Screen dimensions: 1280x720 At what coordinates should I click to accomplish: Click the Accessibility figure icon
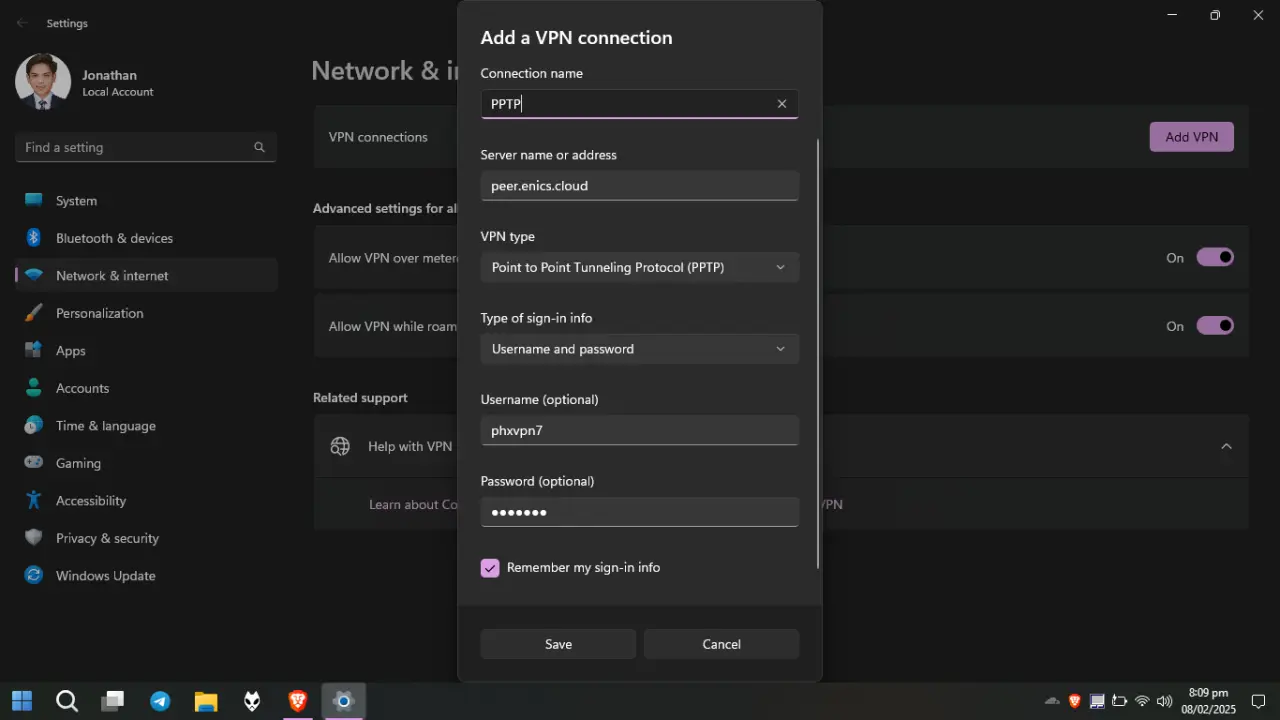[x=34, y=501]
